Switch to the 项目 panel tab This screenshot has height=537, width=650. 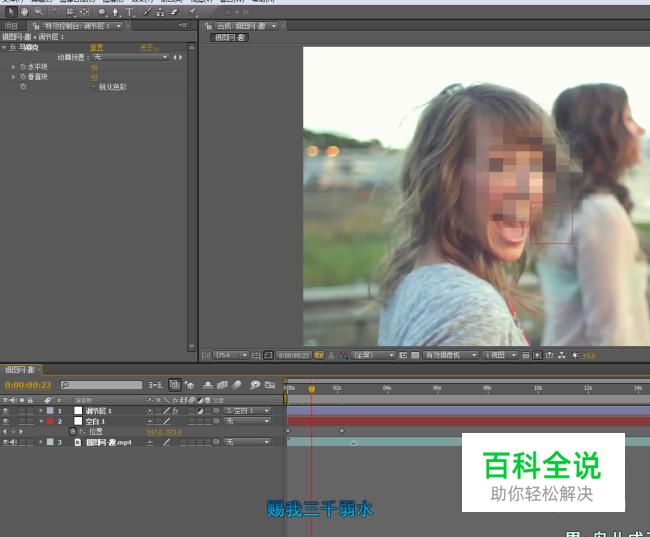click(11, 26)
